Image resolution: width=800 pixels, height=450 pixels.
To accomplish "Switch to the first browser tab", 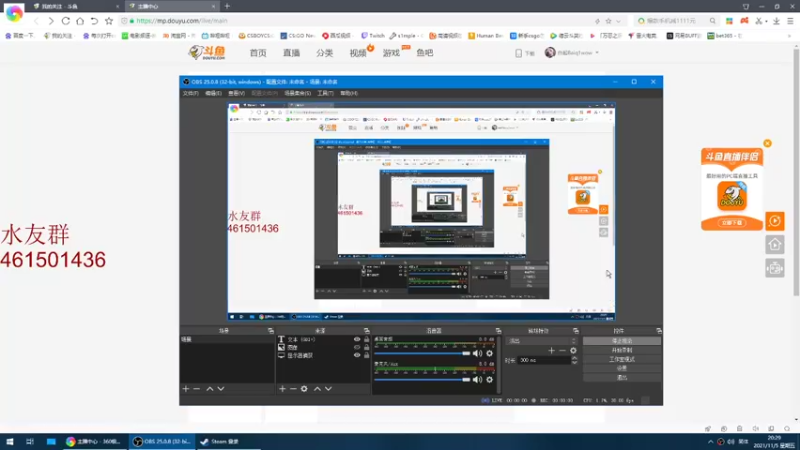I will coord(76,6).
